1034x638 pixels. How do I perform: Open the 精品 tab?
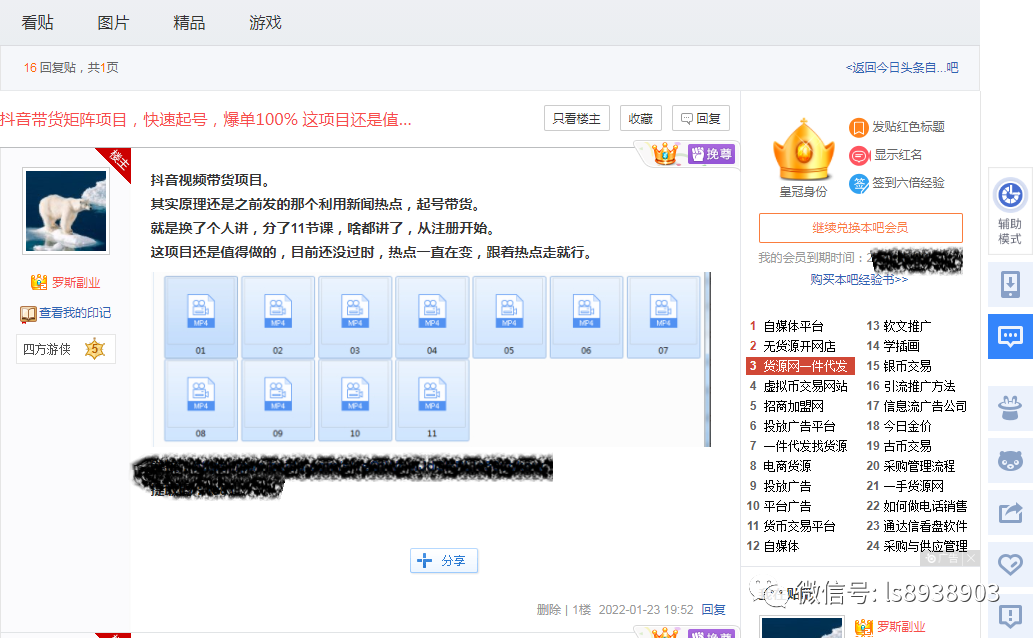pos(189,22)
